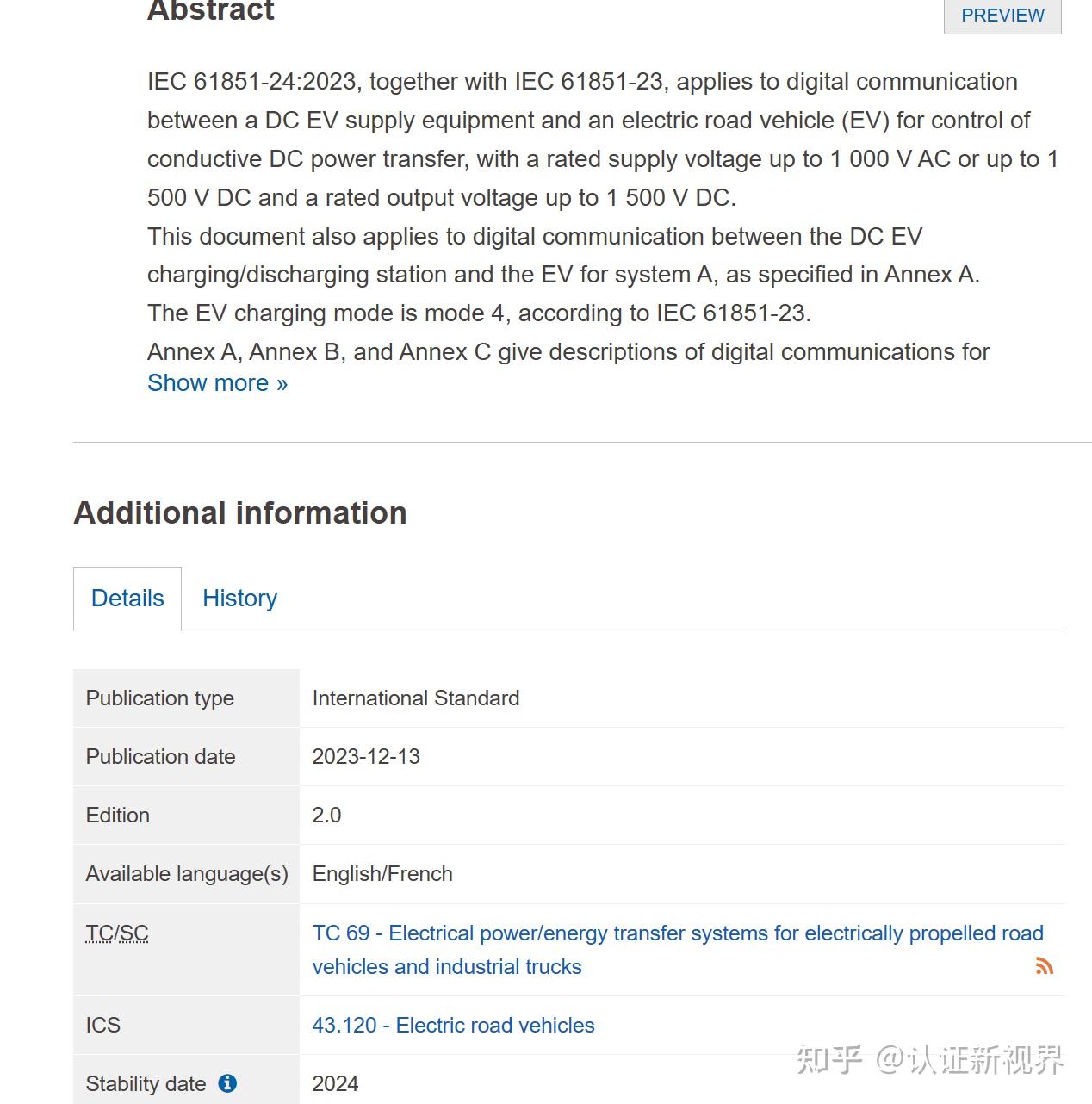Click the publication date 2023-12-13

pos(366,757)
